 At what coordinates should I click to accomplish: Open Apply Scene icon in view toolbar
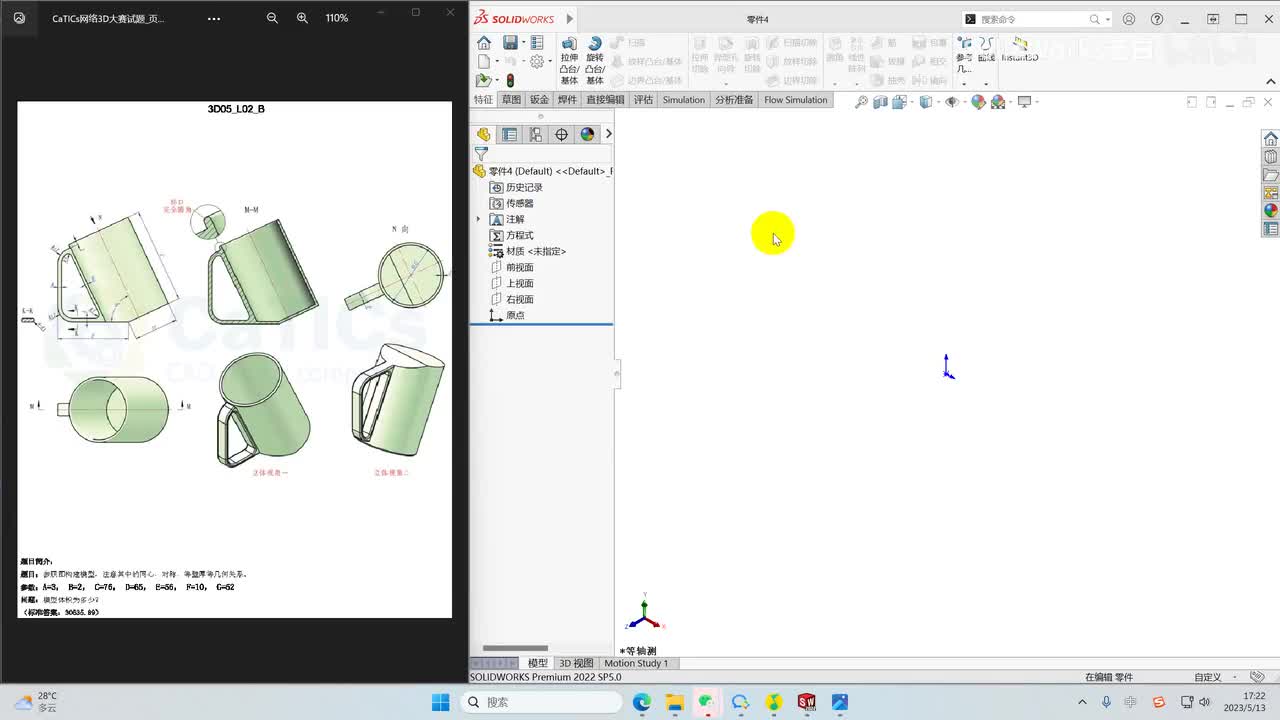click(998, 102)
